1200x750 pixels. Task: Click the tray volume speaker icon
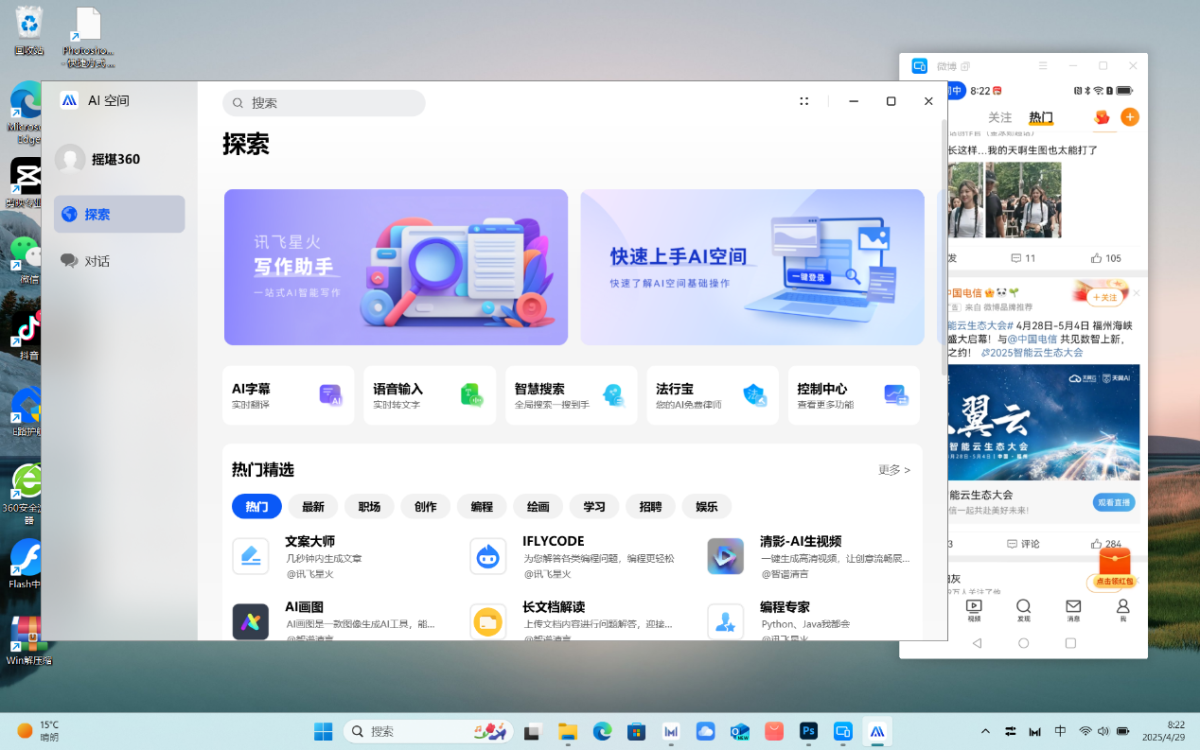pos(1103,731)
